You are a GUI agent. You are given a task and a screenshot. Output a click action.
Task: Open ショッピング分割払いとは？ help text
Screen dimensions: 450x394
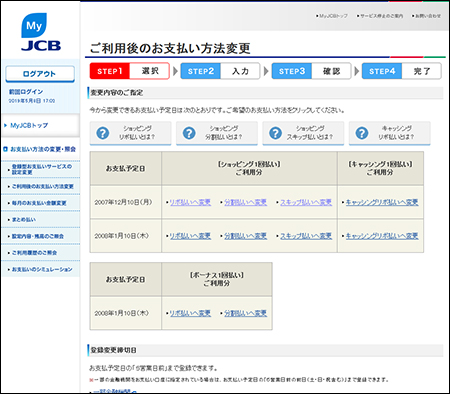(x=223, y=133)
